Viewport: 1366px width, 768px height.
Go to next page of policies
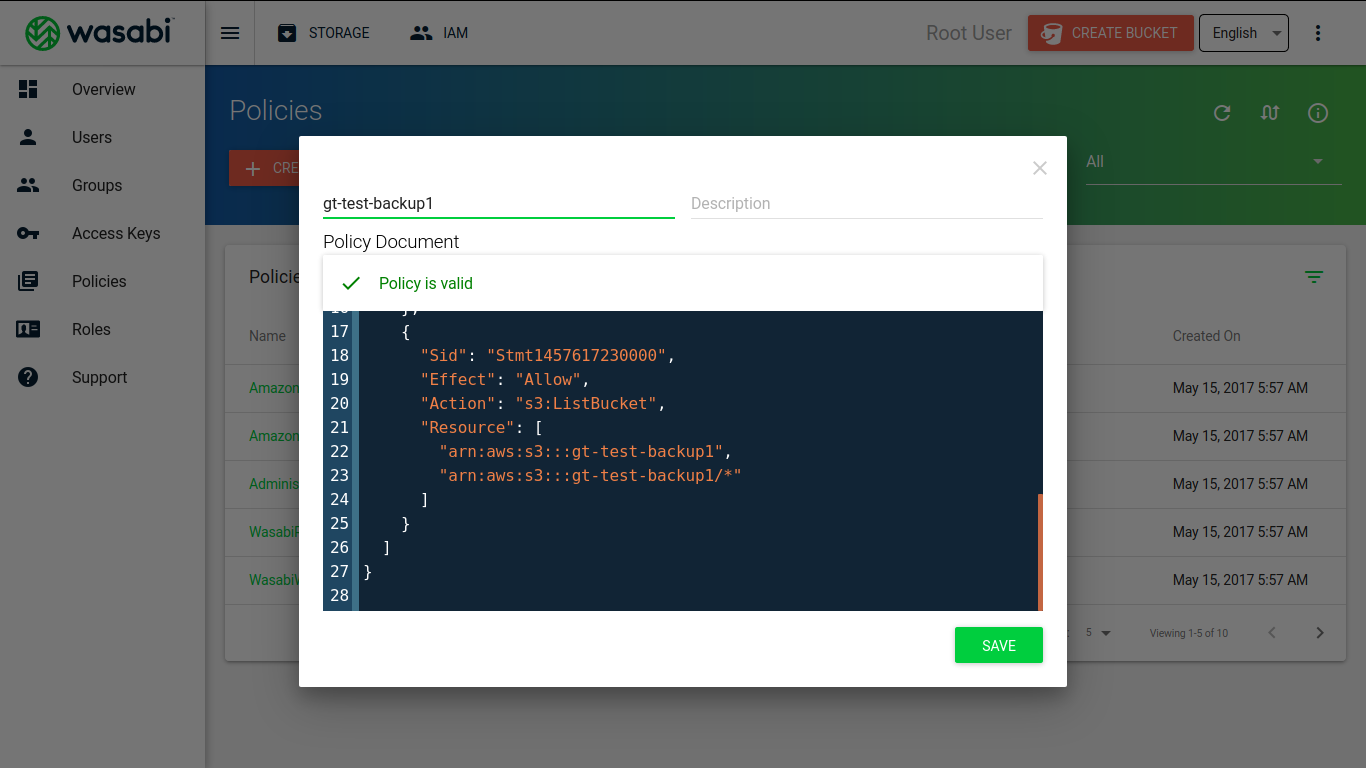pyautogui.click(x=1320, y=633)
